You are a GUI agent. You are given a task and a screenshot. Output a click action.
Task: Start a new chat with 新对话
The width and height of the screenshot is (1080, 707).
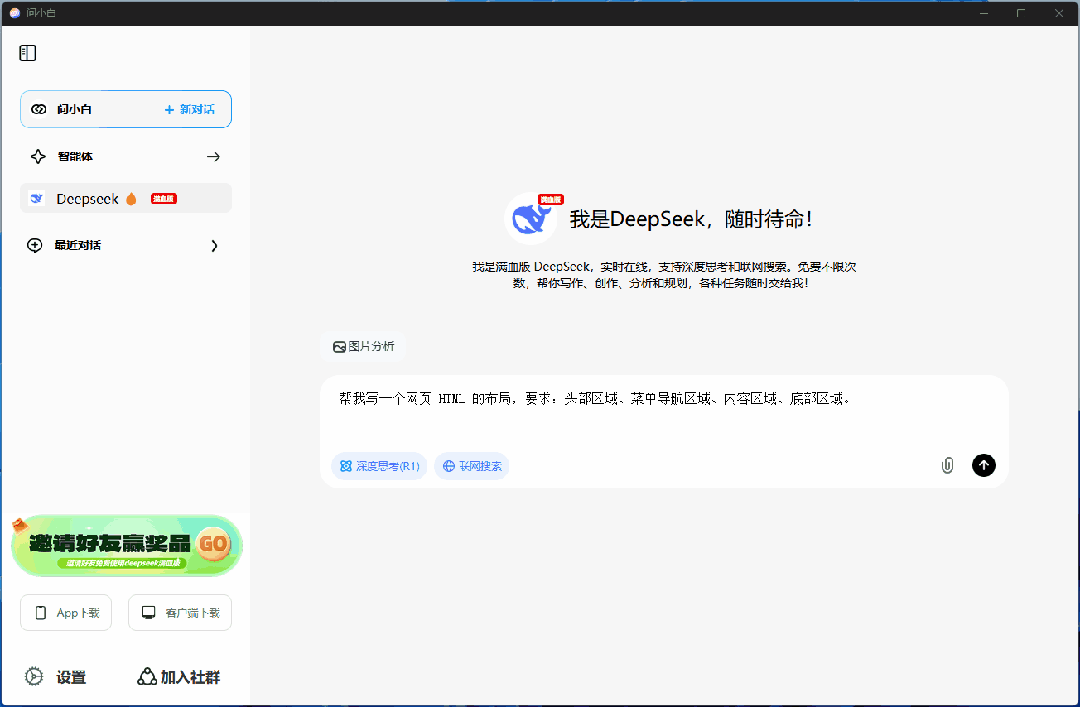click(x=190, y=109)
